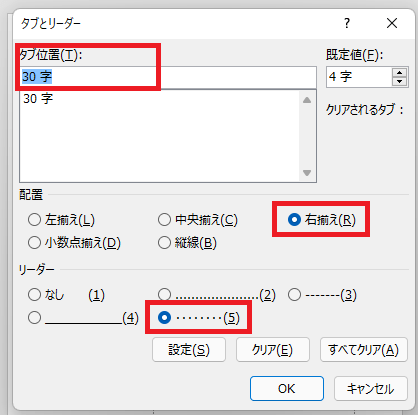
Task: Choose dotted leader option (2)
Action: pos(217,295)
